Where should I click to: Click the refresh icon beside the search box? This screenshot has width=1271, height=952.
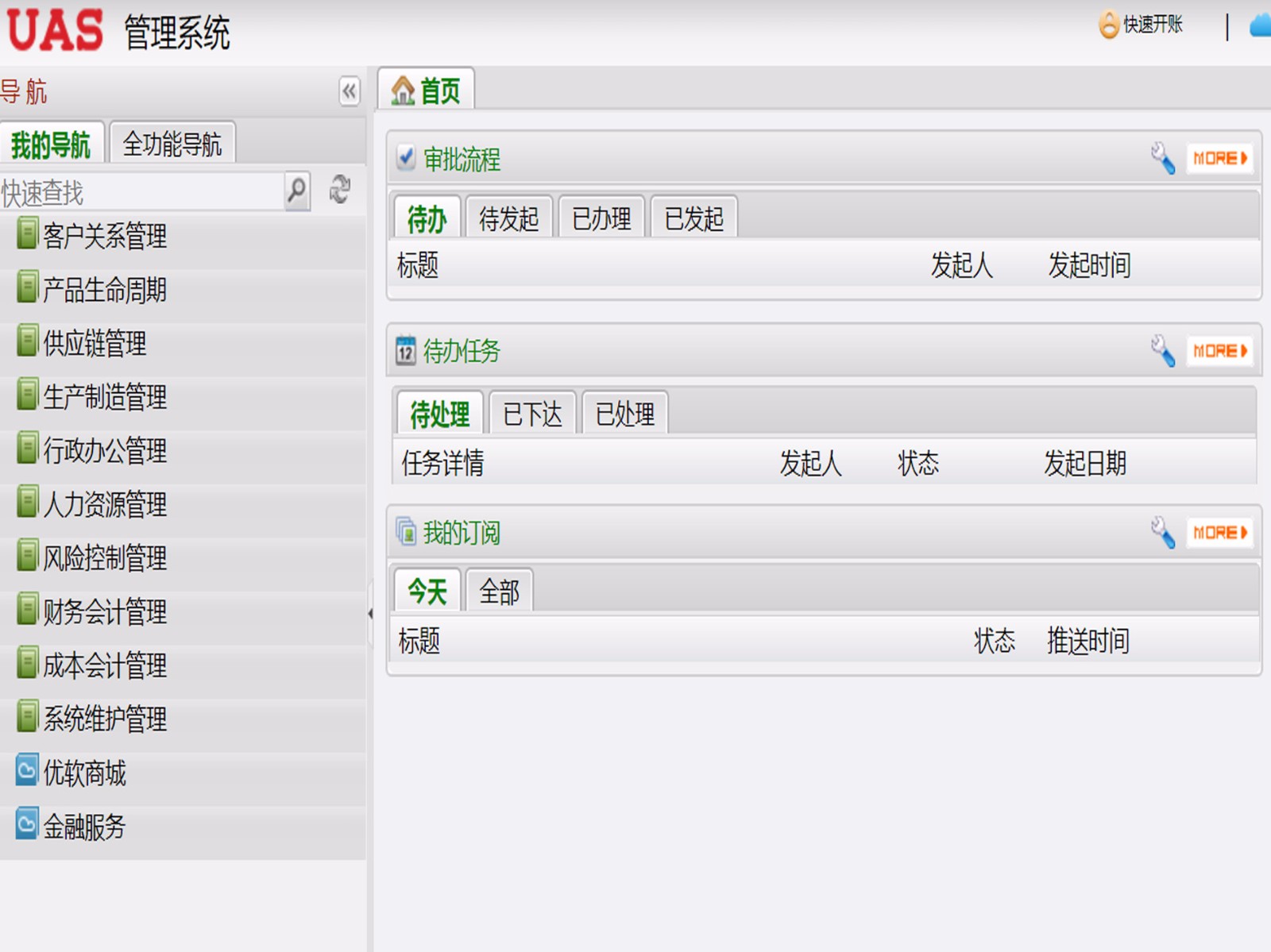coord(341,191)
